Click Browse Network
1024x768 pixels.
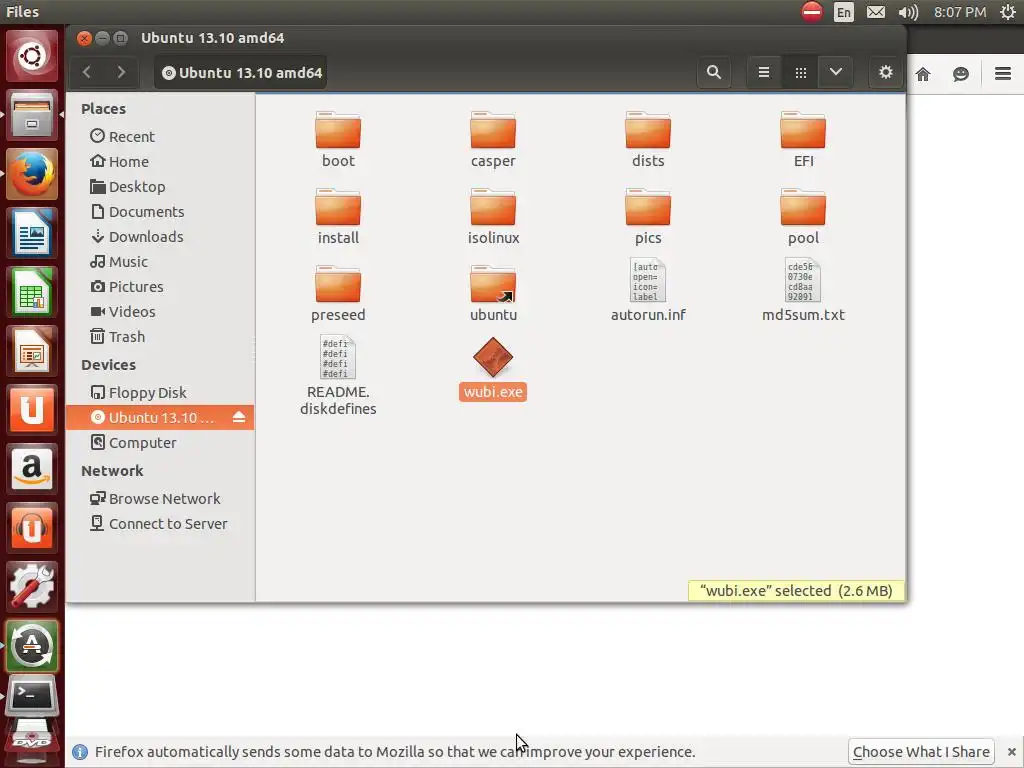point(160,499)
